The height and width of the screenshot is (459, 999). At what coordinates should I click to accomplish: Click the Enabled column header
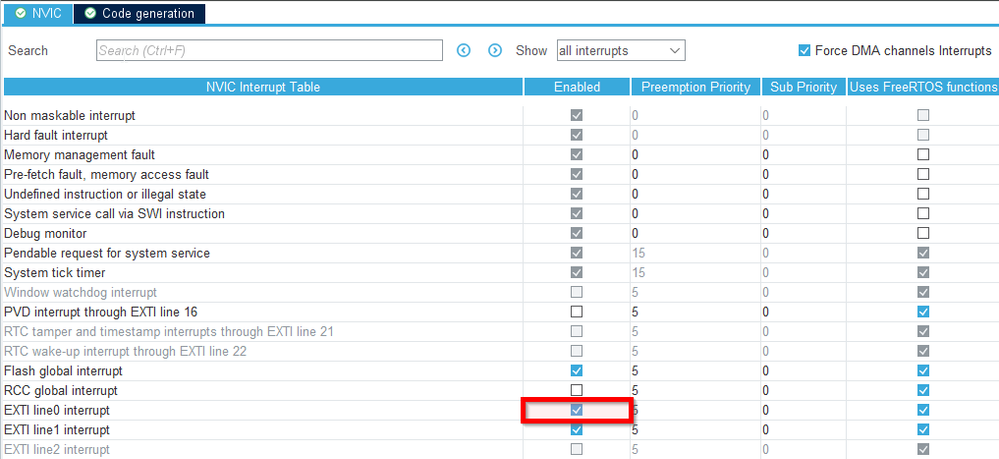[577, 87]
